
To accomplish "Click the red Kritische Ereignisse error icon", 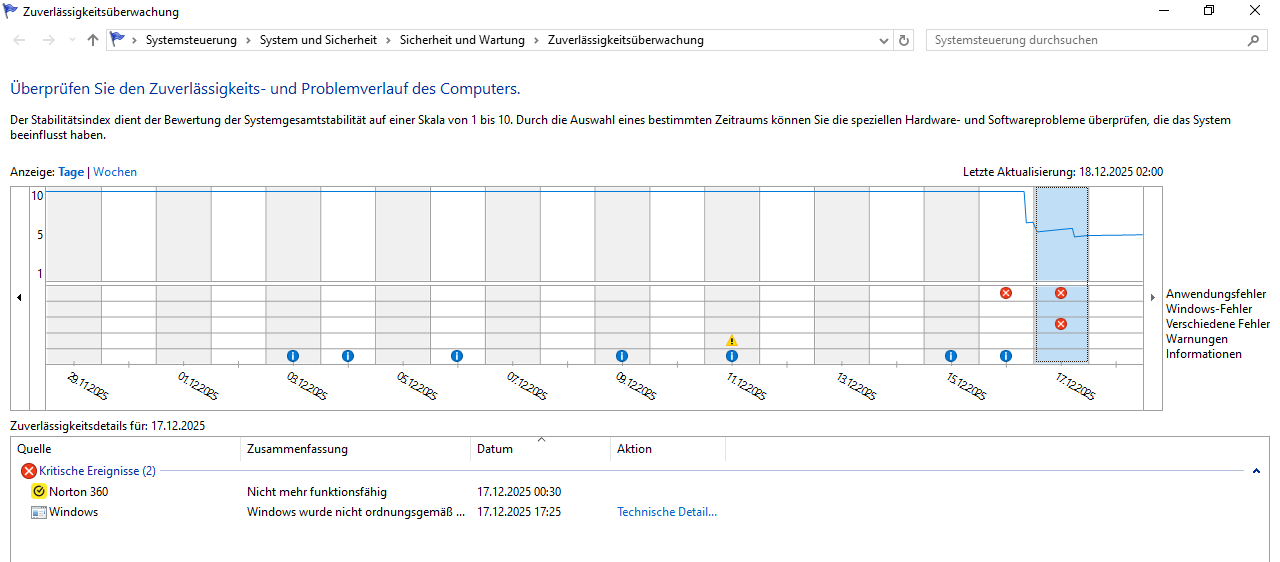I will tap(29, 471).
